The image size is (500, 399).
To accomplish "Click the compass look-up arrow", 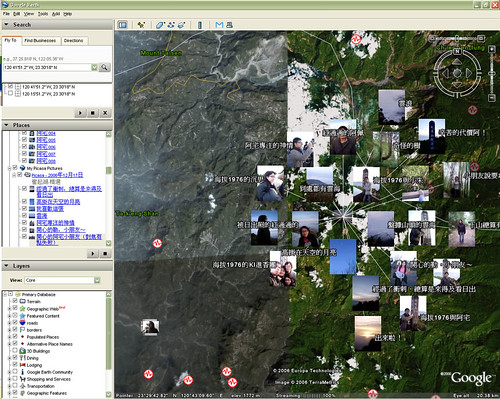I will pos(457,62).
